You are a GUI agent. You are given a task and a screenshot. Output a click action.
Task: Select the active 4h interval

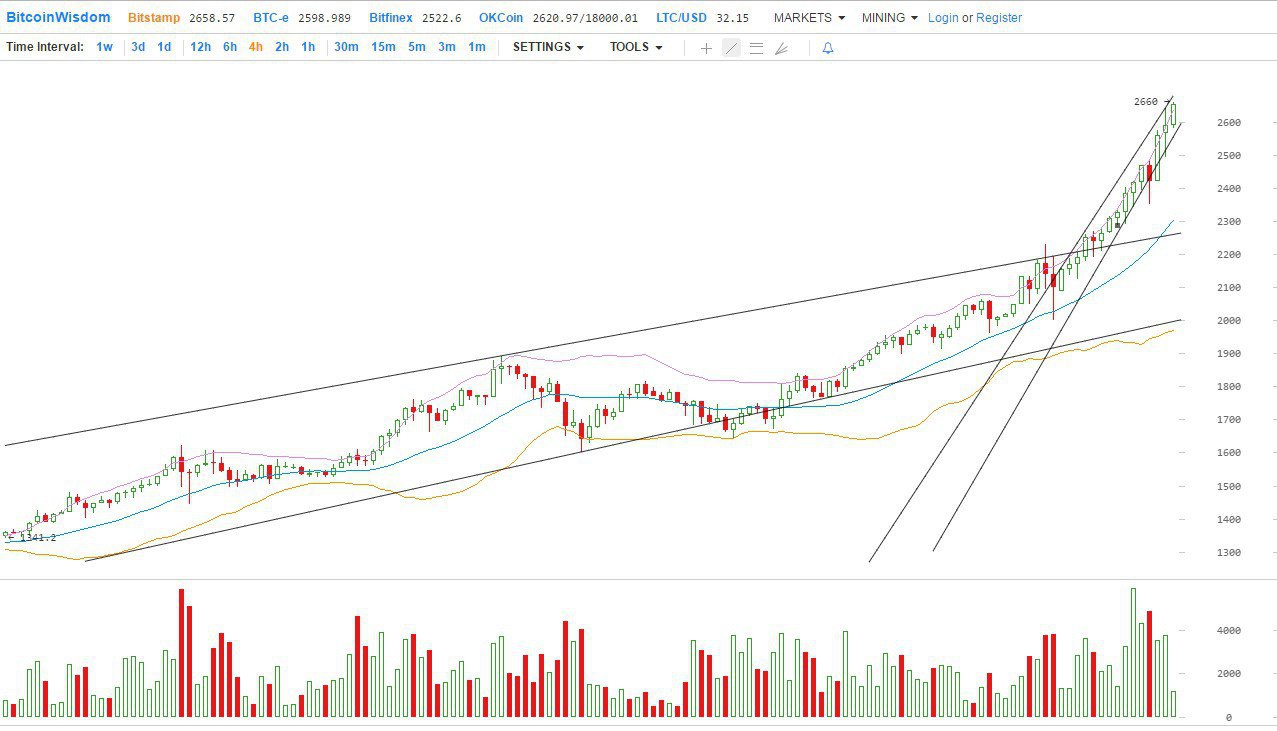[256, 47]
